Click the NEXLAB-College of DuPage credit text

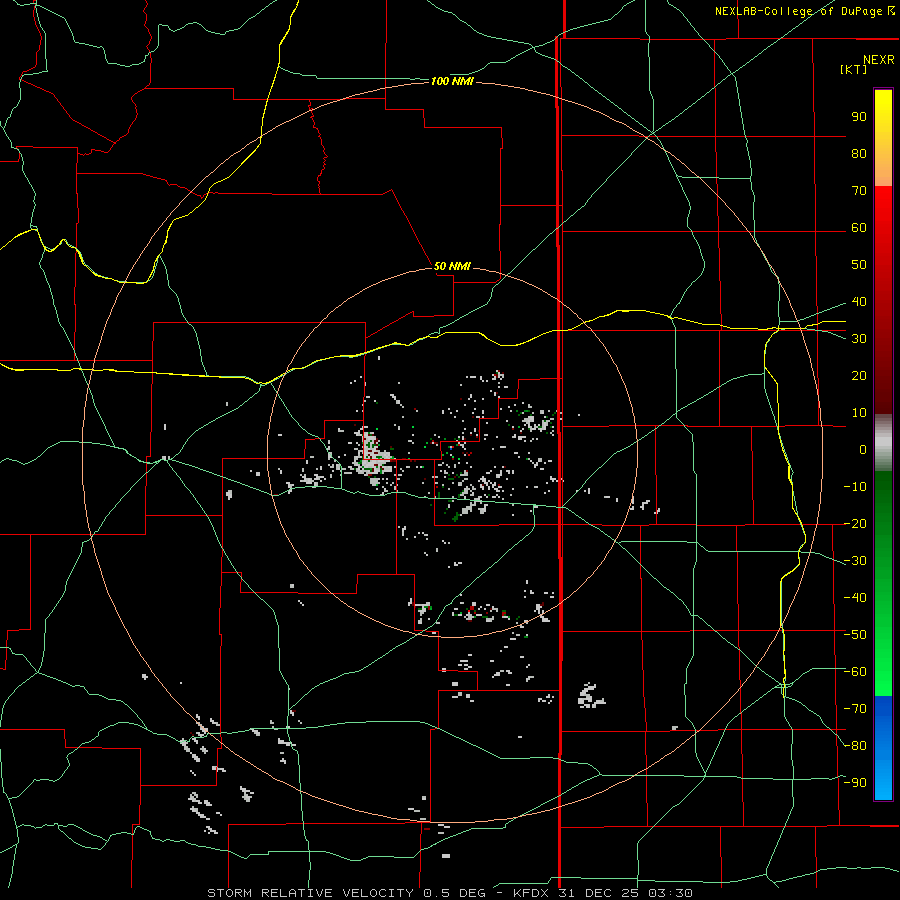[x=804, y=11]
